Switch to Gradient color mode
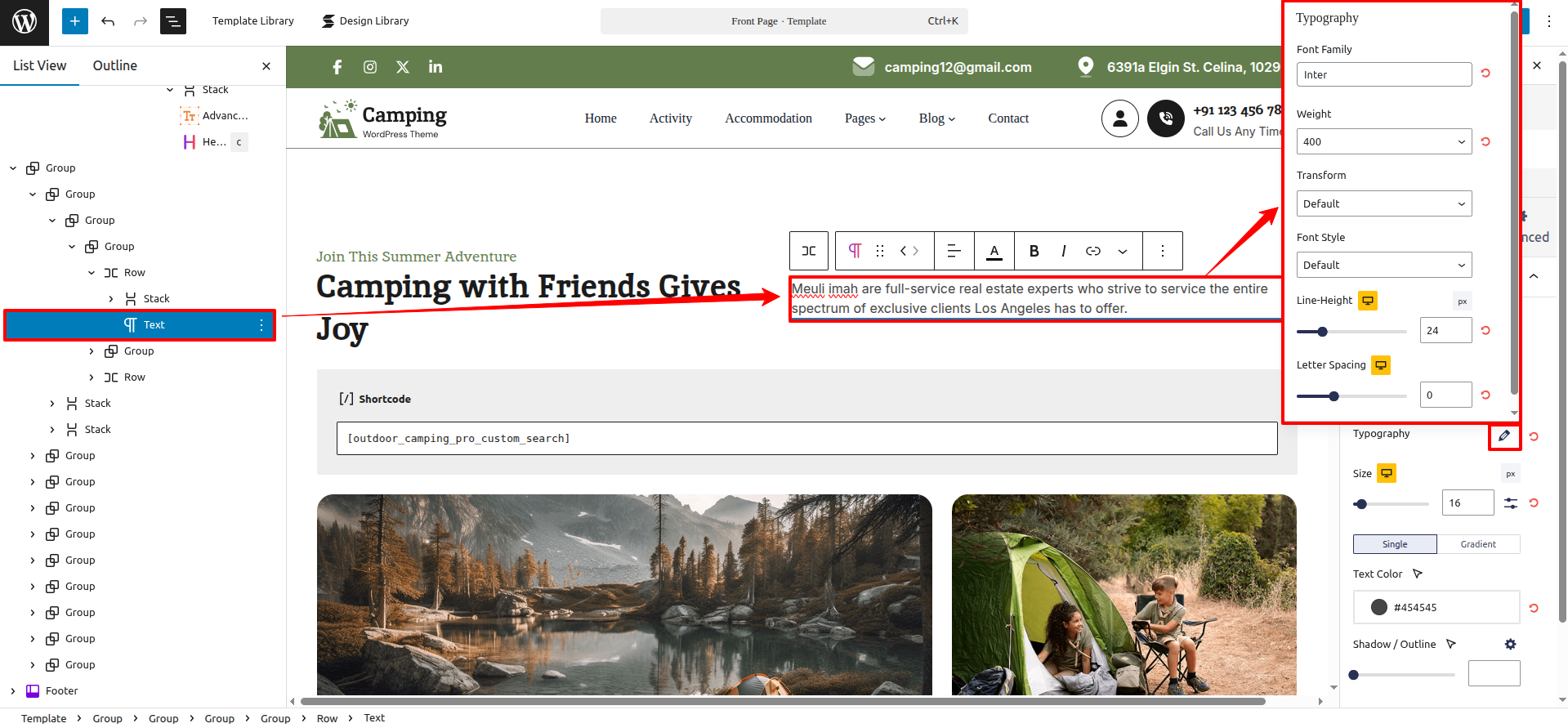The height and width of the screenshot is (728, 1568). pos(1478,544)
